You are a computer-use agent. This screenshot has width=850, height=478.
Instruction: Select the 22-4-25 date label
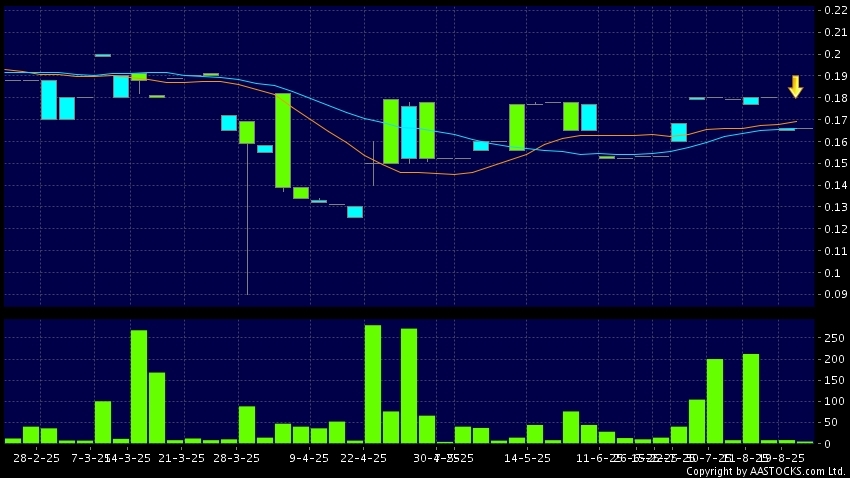pos(363,458)
